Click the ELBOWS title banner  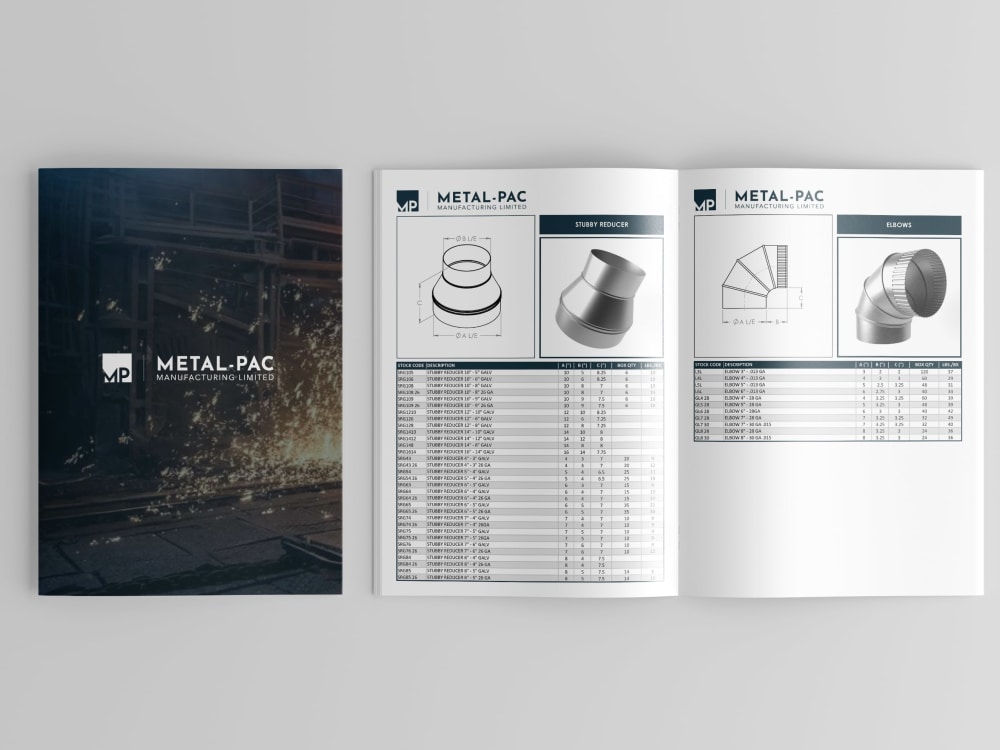pyautogui.click(x=899, y=224)
